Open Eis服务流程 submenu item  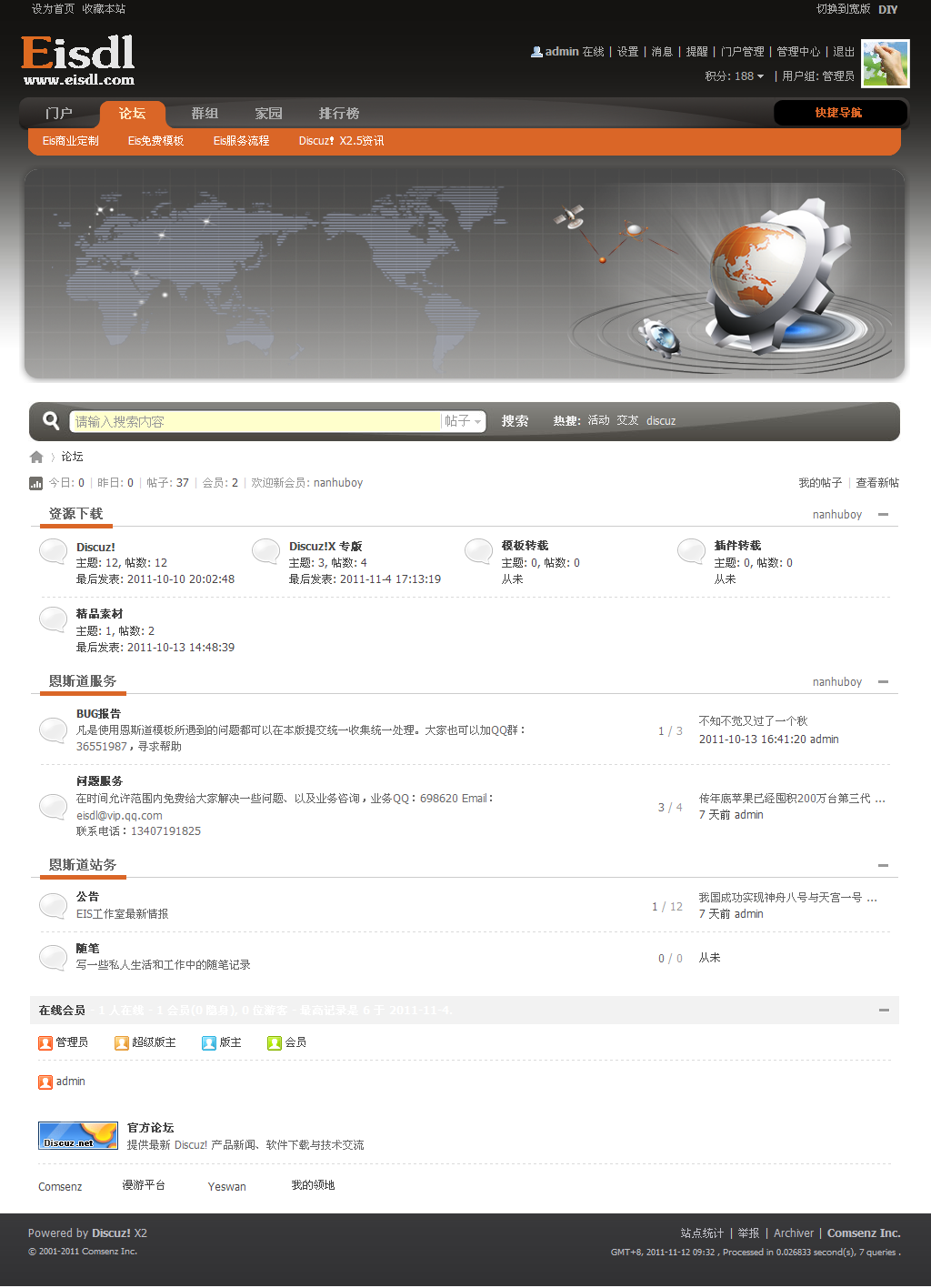pos(241,141)
